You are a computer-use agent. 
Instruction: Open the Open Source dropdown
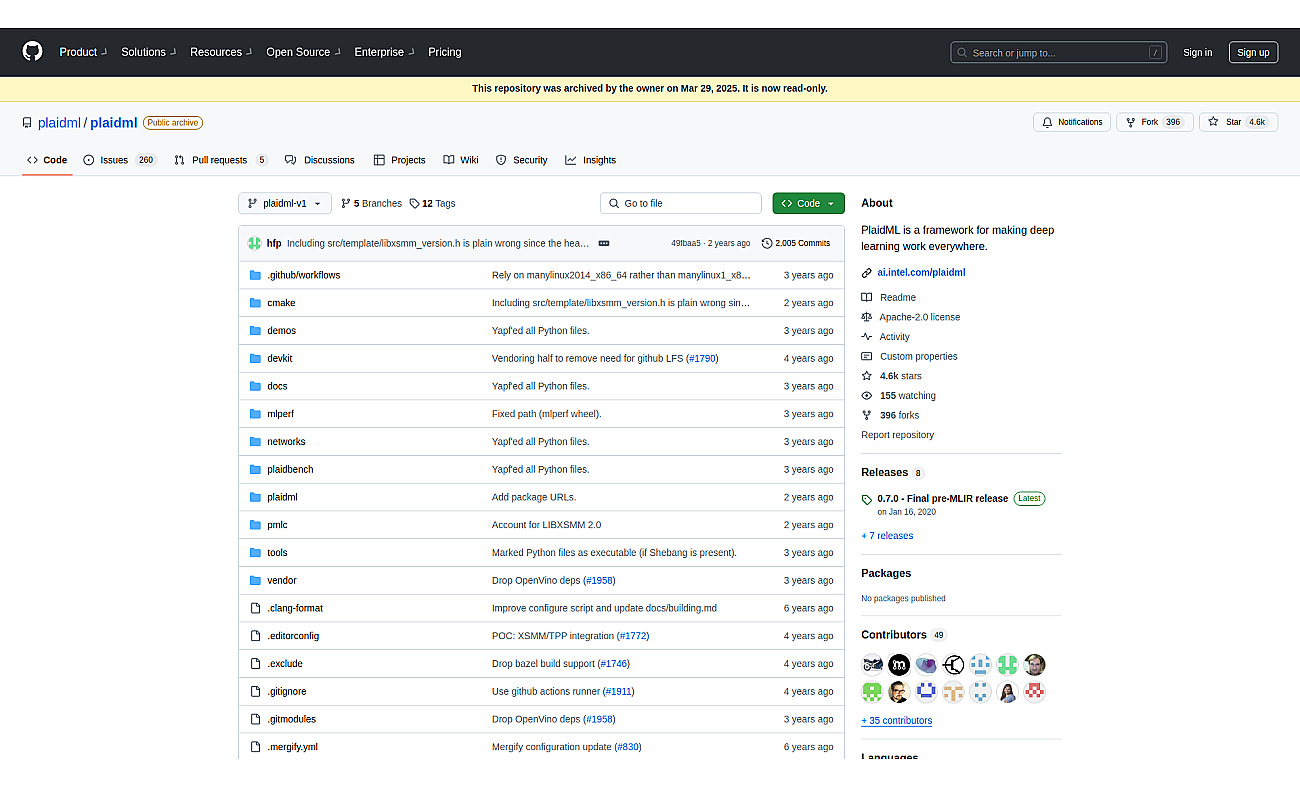pyautogui.click(x=303, y=52)
